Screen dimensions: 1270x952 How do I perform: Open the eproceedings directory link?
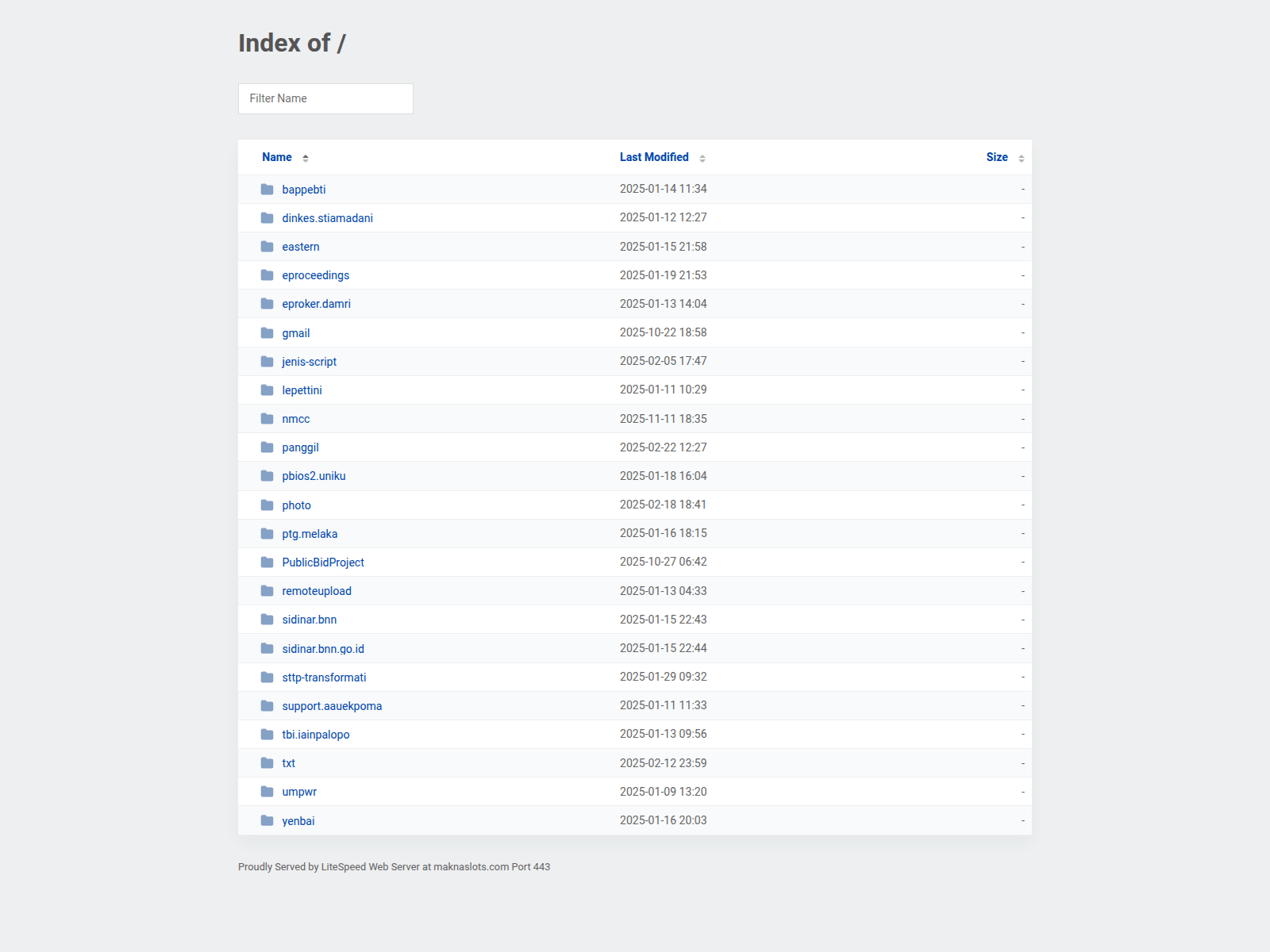316,275
